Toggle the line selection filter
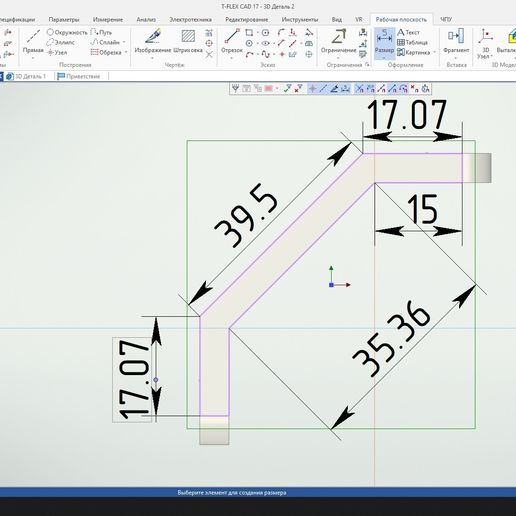The height and width of the screenshot is (516, 516). [323, 89]
